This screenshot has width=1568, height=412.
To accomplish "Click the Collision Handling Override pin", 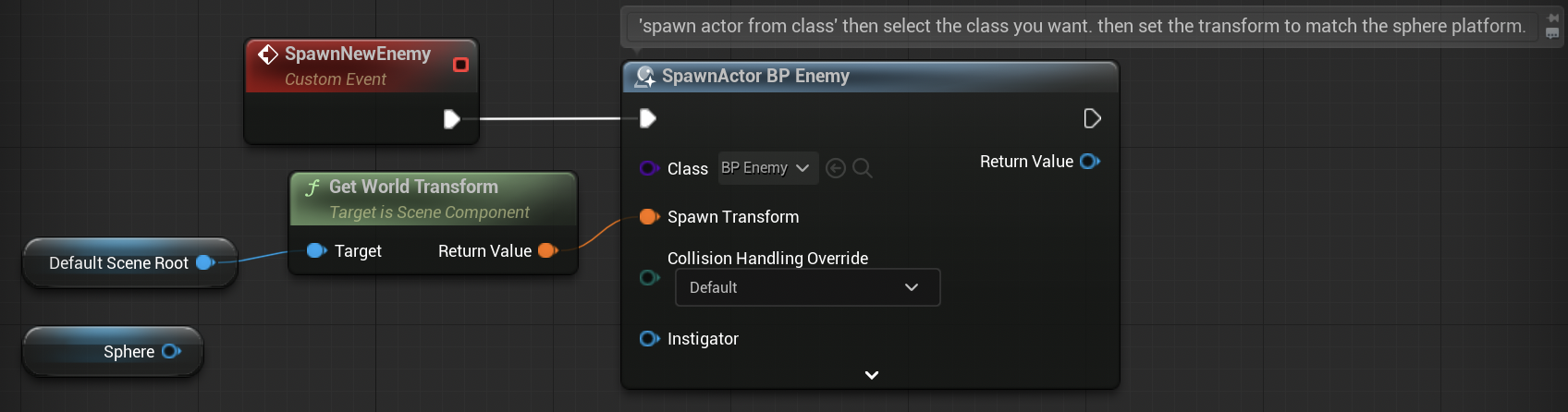I will click(x=649, y=277).
